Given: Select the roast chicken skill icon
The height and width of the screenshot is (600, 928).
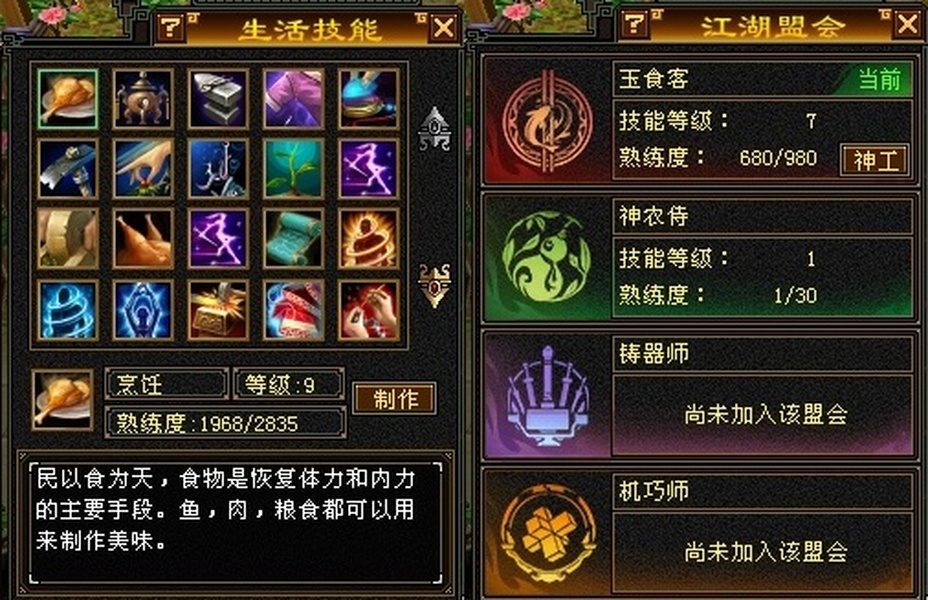Looking at the screenshot, I should pos(143,238).
